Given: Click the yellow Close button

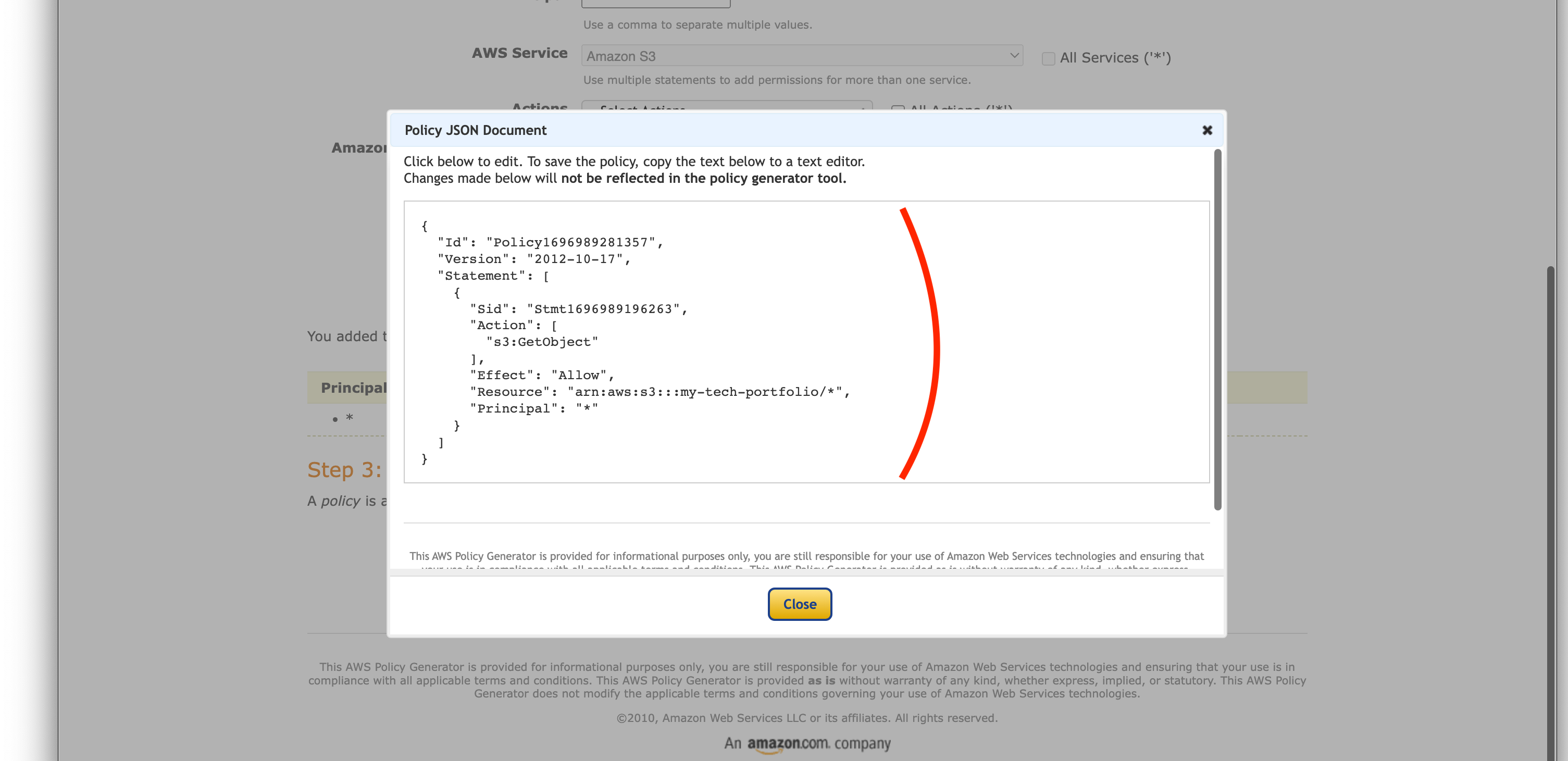Looking at the screenshot, I should 800,604.
